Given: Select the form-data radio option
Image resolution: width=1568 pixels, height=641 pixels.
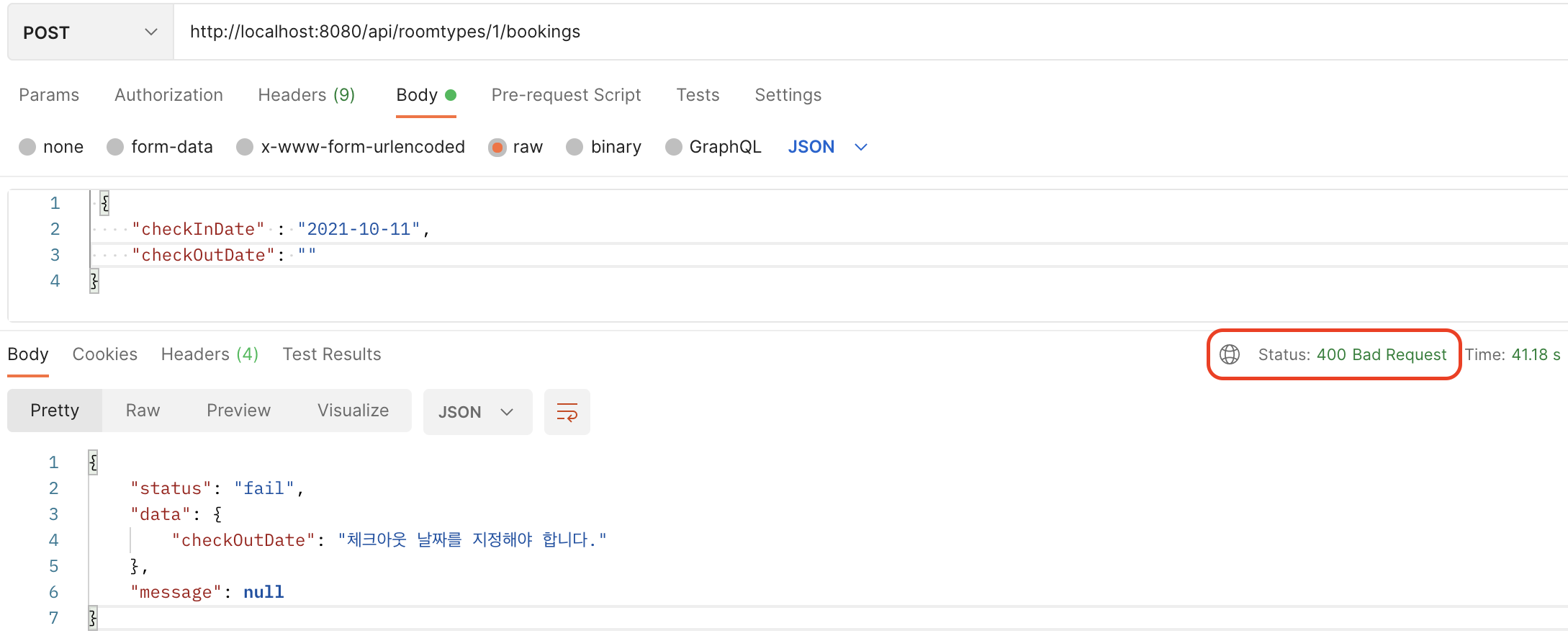Looking at the screenshot, I should pyautogui.click(x=115, y=147).
